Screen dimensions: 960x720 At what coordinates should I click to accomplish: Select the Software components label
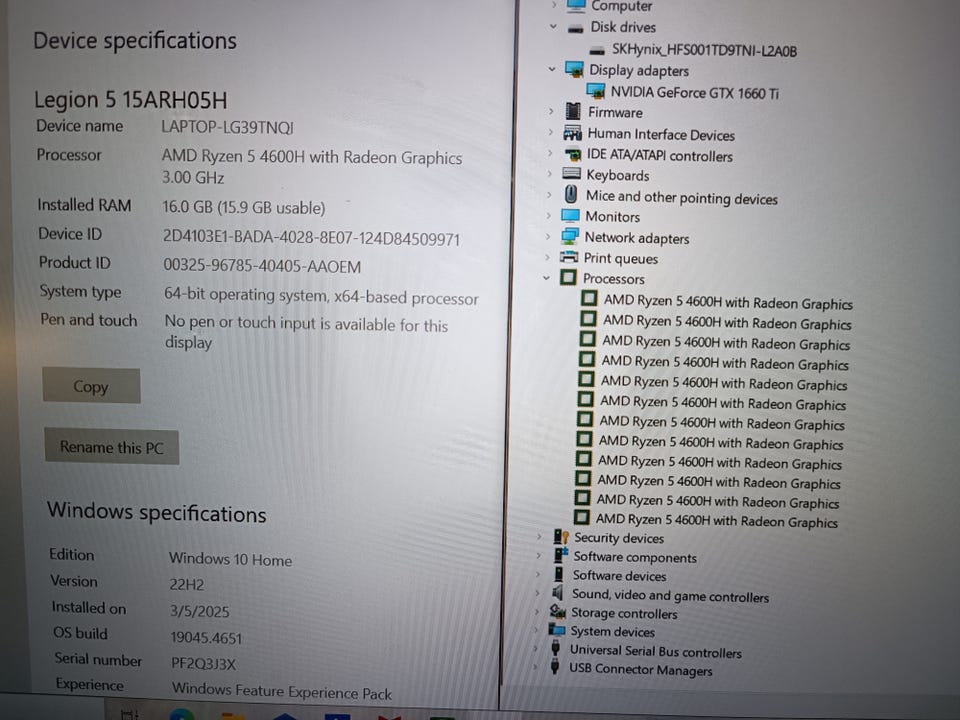pos(635,557)
